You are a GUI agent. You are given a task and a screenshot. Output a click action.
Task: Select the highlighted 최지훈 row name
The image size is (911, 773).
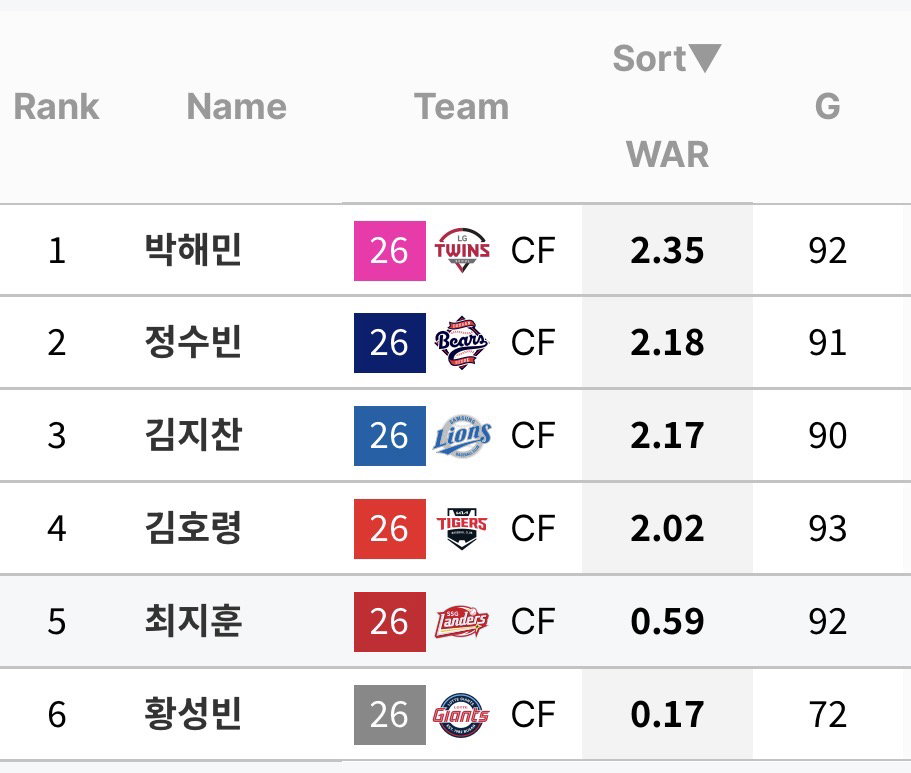point(193,621)
